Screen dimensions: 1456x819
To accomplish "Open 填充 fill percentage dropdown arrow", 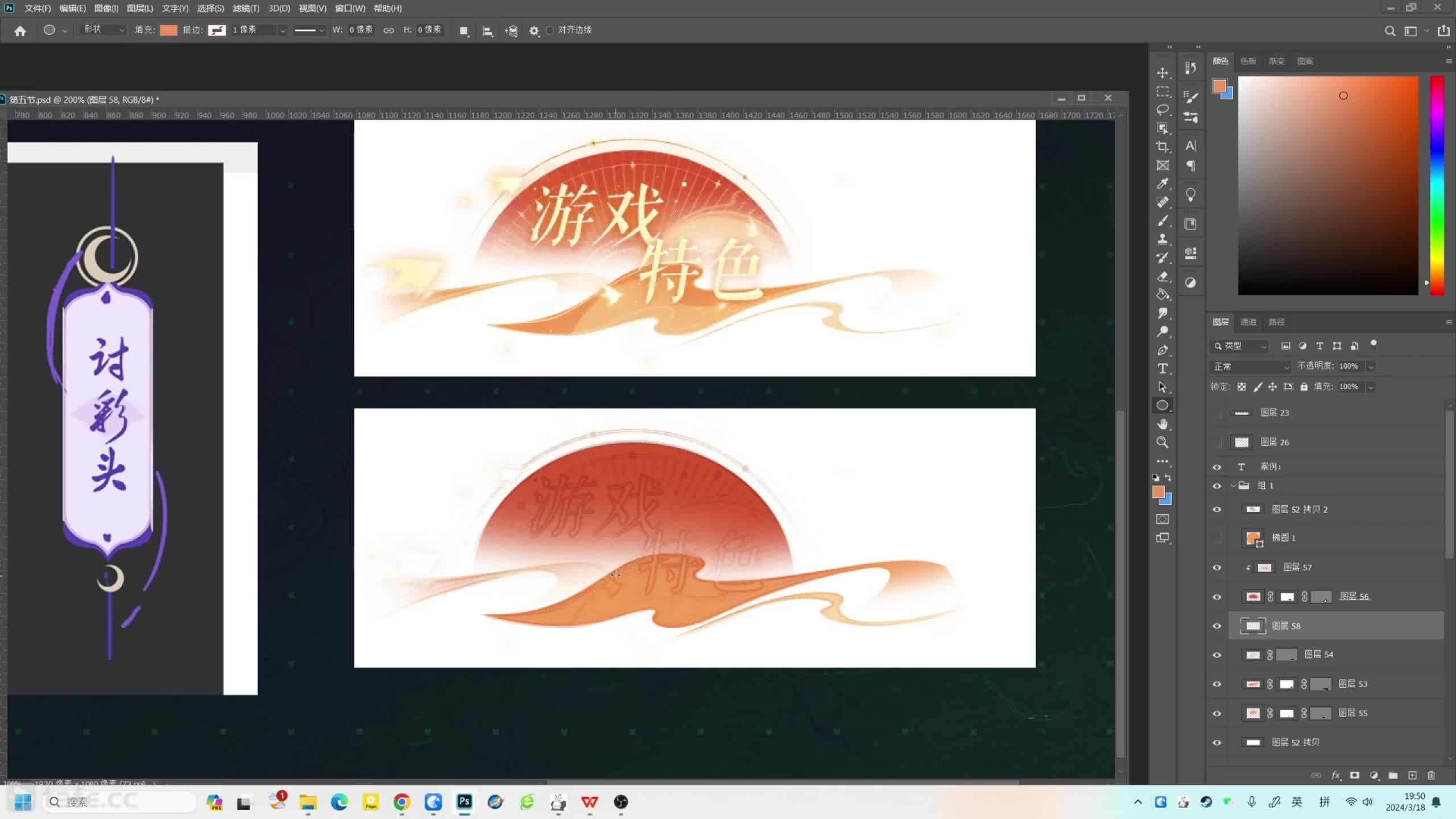I will (1371, 387).
